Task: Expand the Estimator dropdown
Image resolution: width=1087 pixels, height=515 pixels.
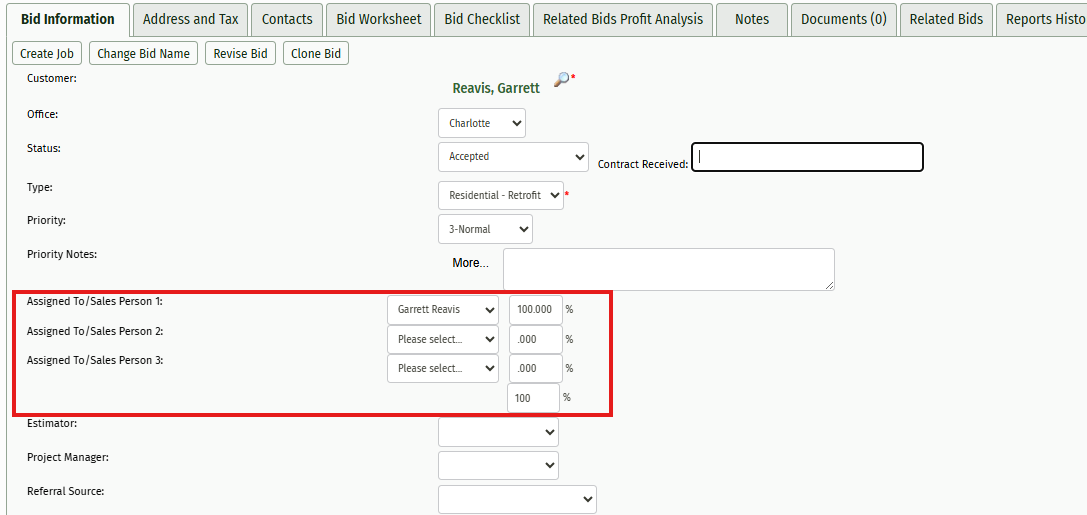Action: coord(498,432)
